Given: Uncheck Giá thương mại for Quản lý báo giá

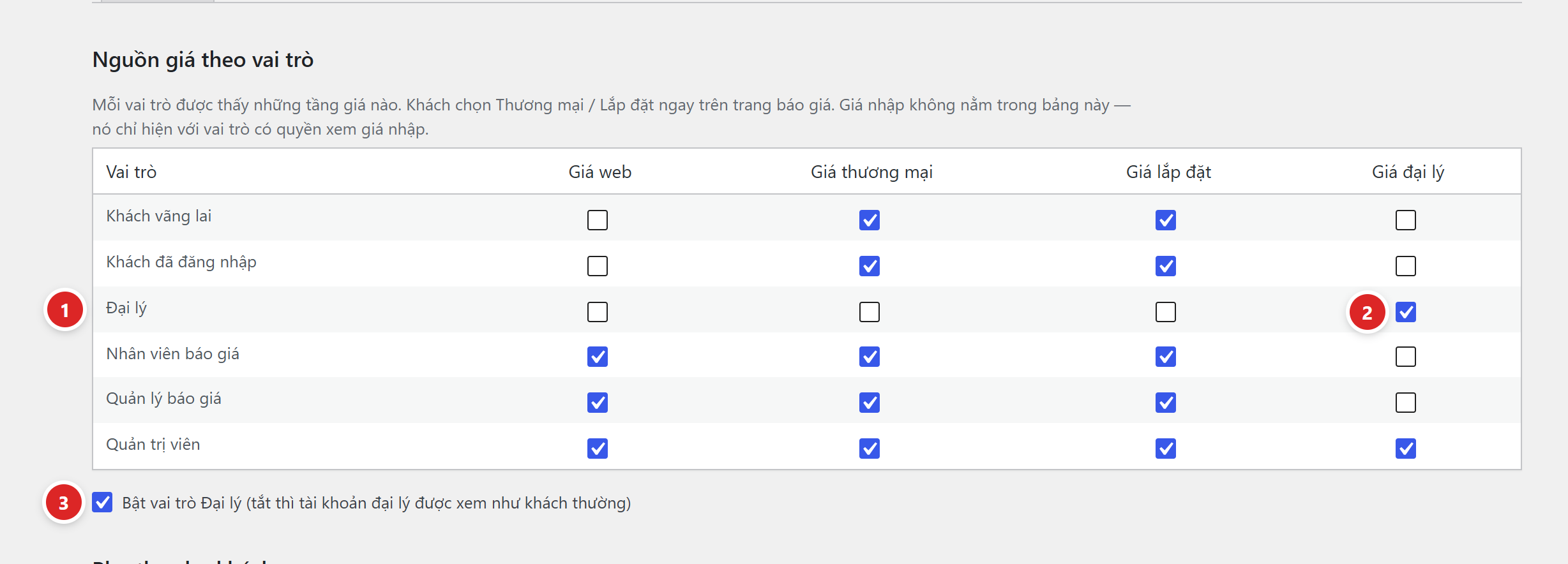Looking at the screenshot, I should 870,403.
